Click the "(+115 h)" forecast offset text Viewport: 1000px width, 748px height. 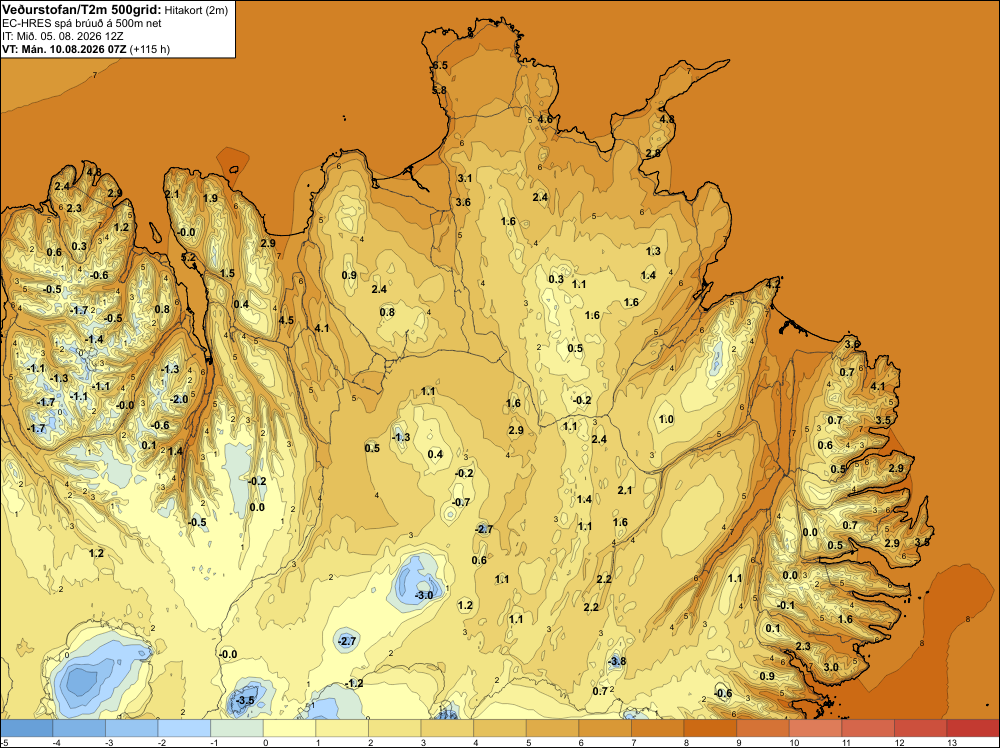tap(149, 49)
